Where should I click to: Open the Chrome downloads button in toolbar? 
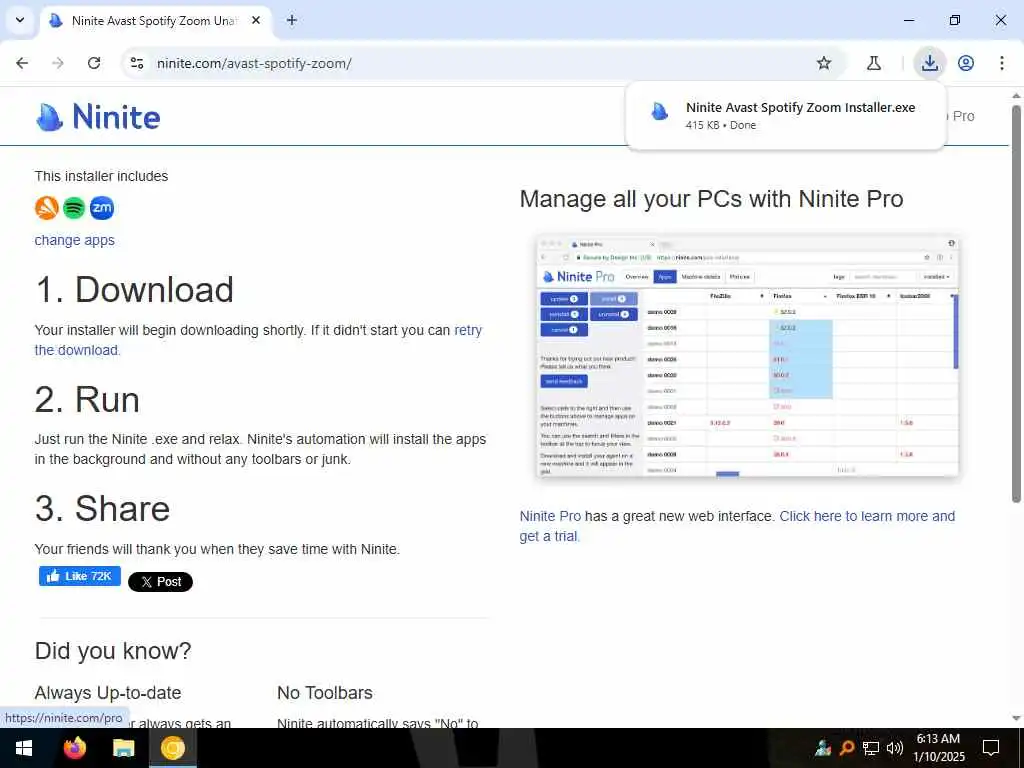click(929, 63)
